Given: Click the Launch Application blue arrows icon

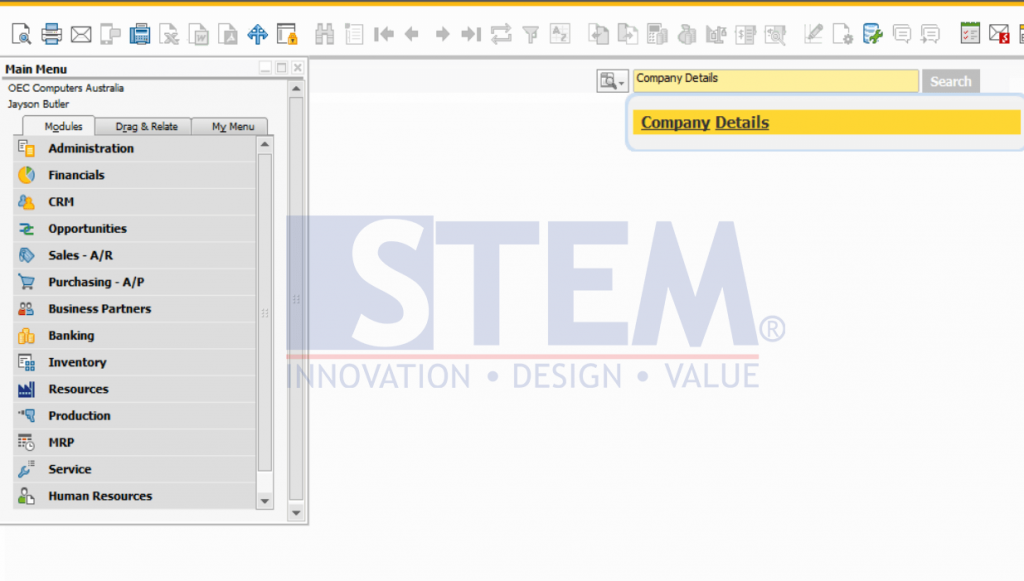Looking at the screenshot, I should 257,34.
